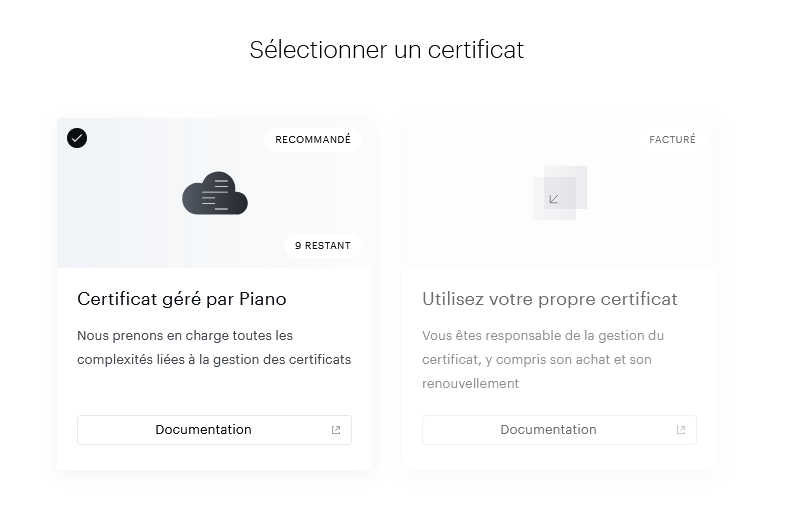This screenshot has width=788, height=518.
Task: Click the external link icon under Utilisez votre propre certificat
Action: pos(681,430)
